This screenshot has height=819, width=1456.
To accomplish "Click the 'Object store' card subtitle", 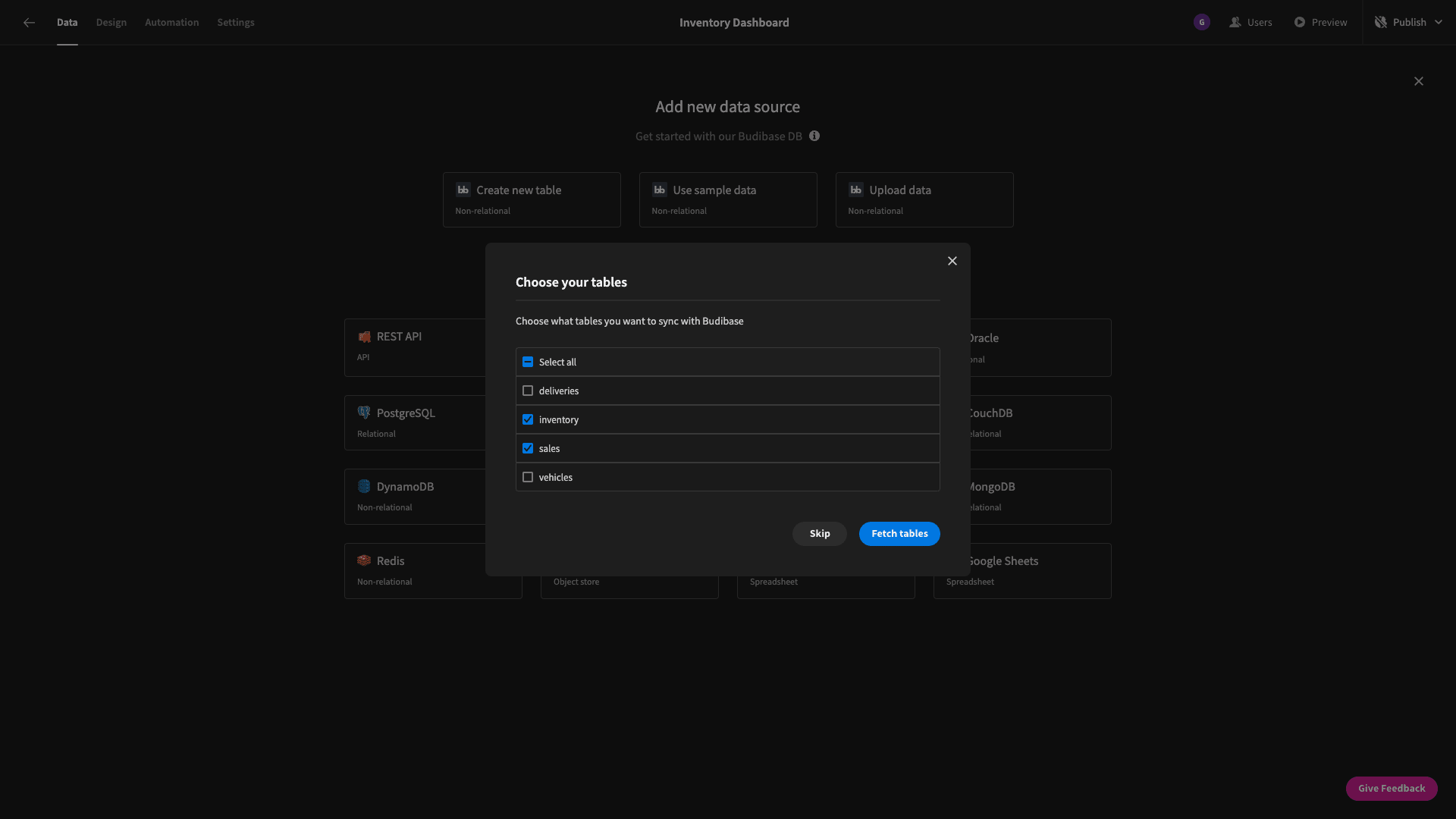I will [576, 582].
